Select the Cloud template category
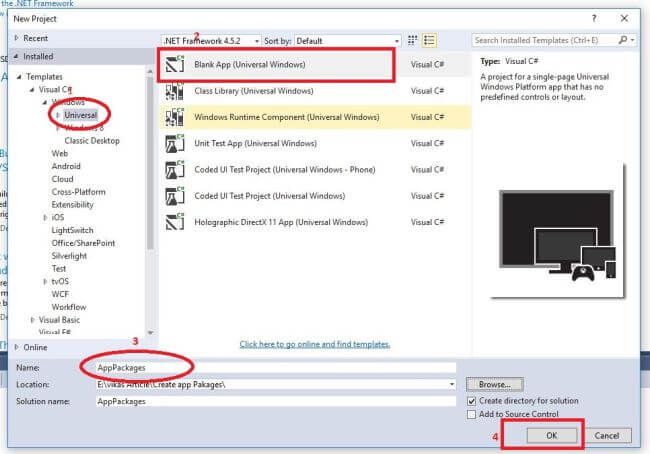The height and width of the screenshot is (454, 650). click(x=63, y=179)
